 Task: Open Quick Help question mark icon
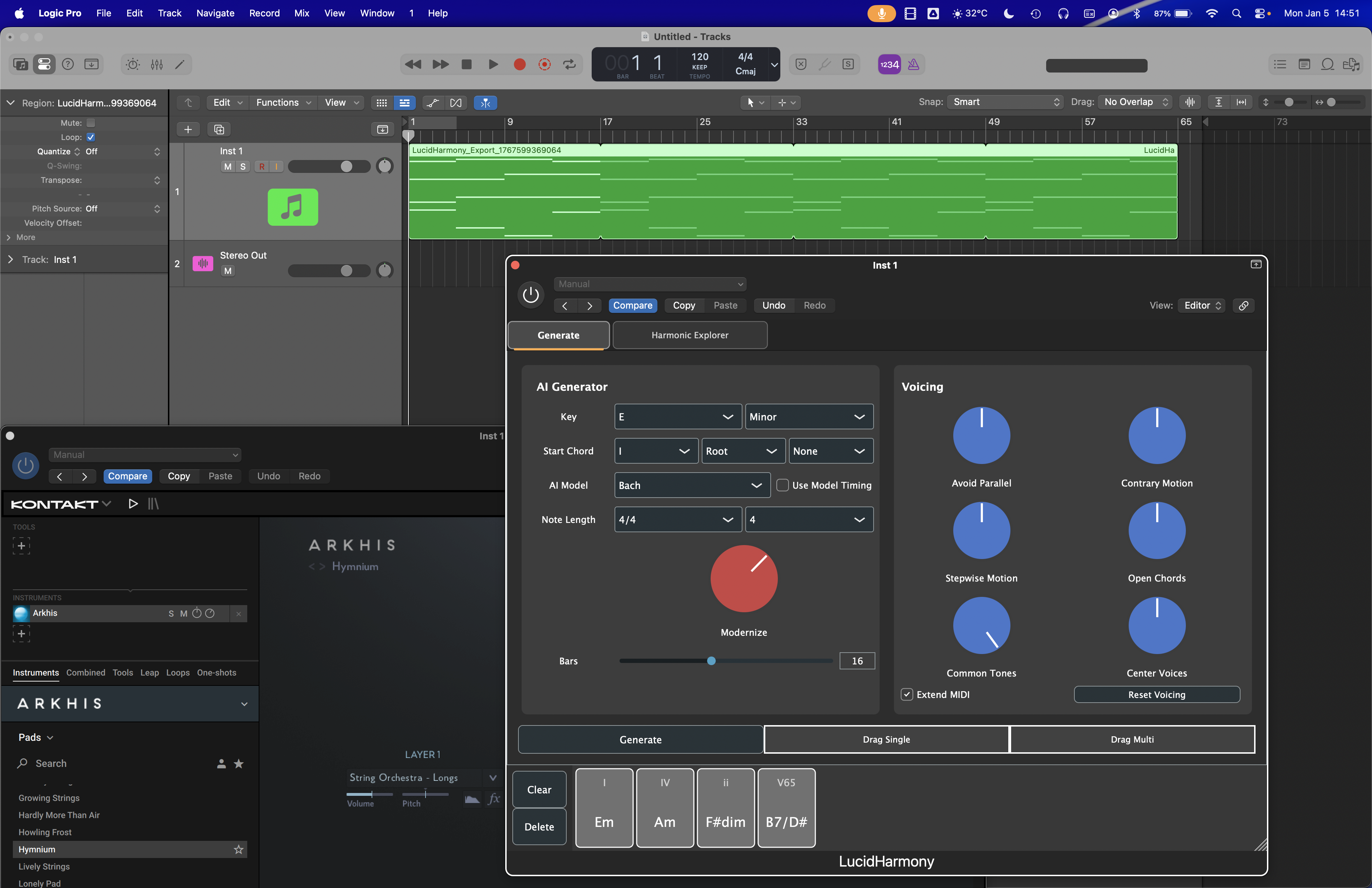pyautogui.click(x=68, y=65)
